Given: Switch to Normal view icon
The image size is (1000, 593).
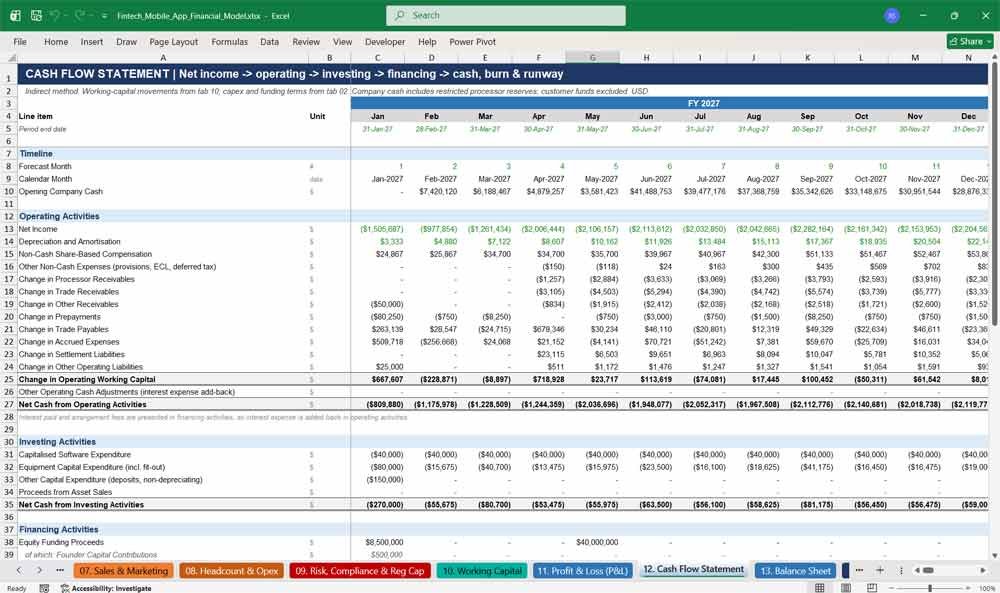Looking at the screenshot, I should click(820, 588).
